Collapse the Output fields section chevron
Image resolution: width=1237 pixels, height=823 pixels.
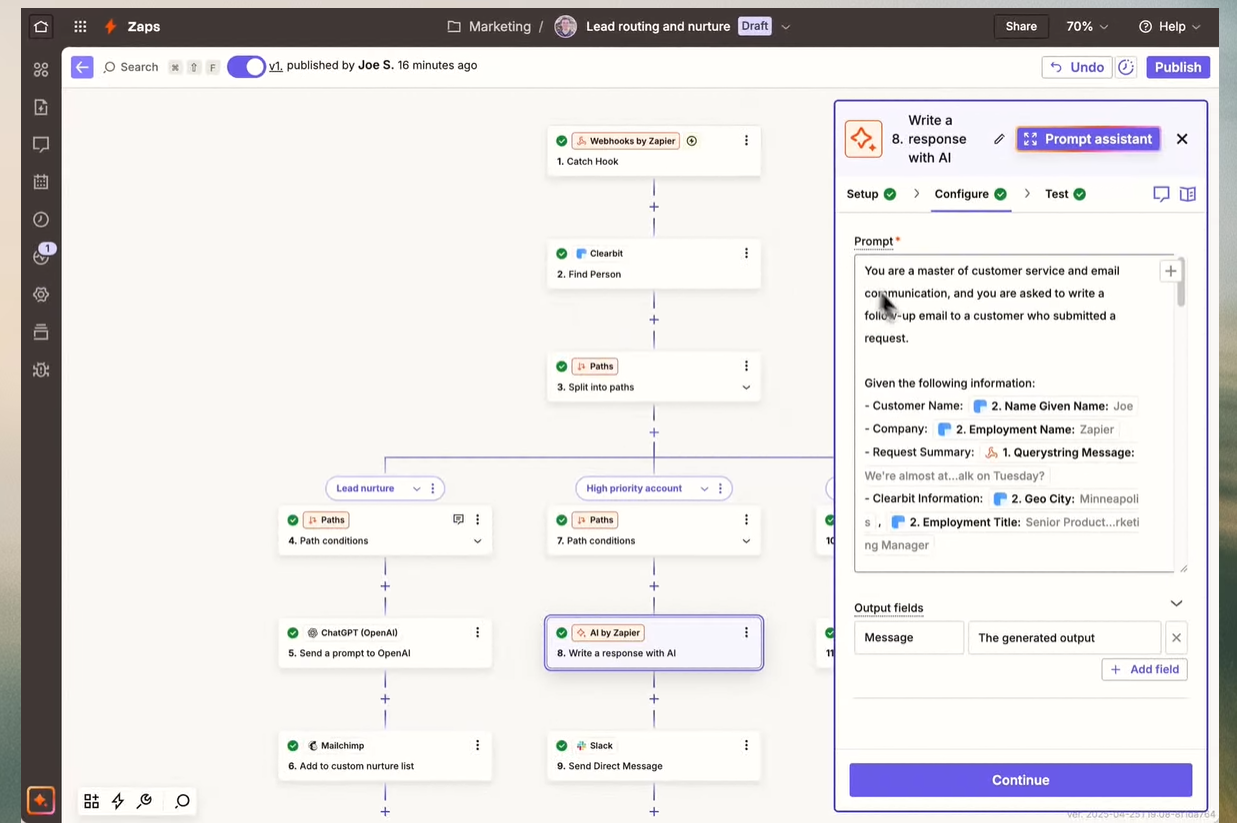click(1176, 603)
